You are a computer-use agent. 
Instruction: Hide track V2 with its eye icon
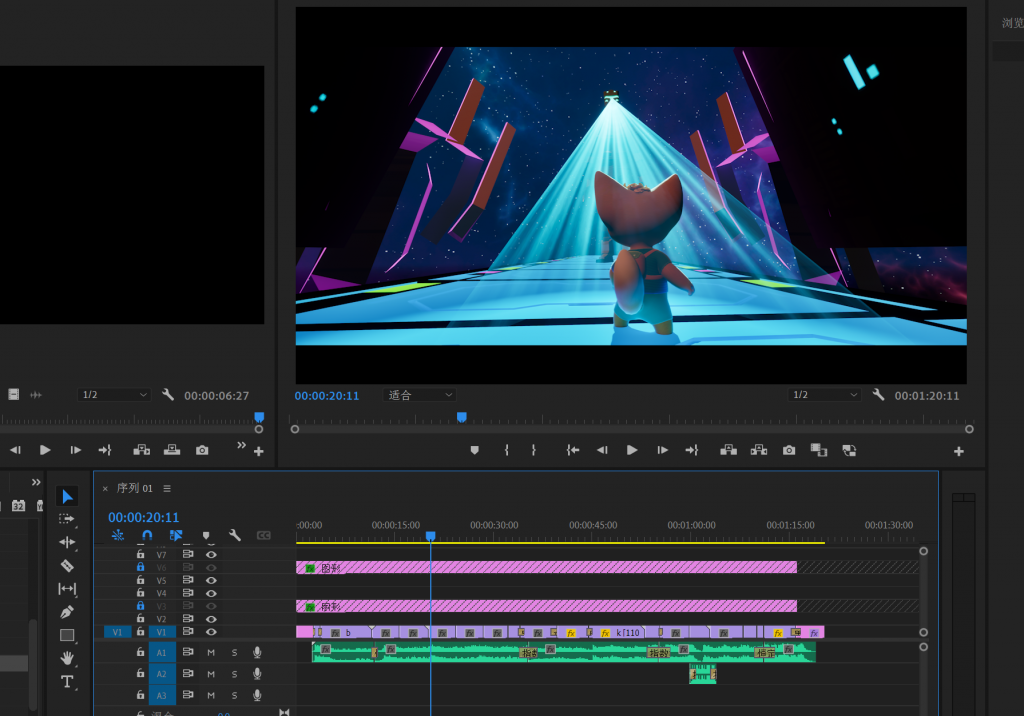[x=211, y=619]
